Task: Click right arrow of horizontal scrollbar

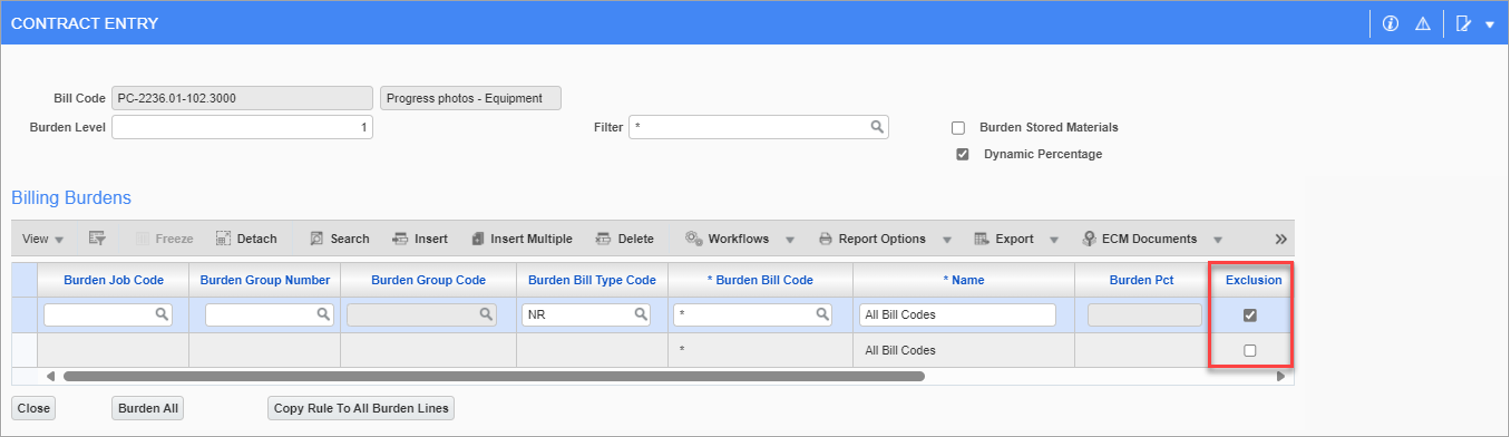Action: click(1281, 377)
